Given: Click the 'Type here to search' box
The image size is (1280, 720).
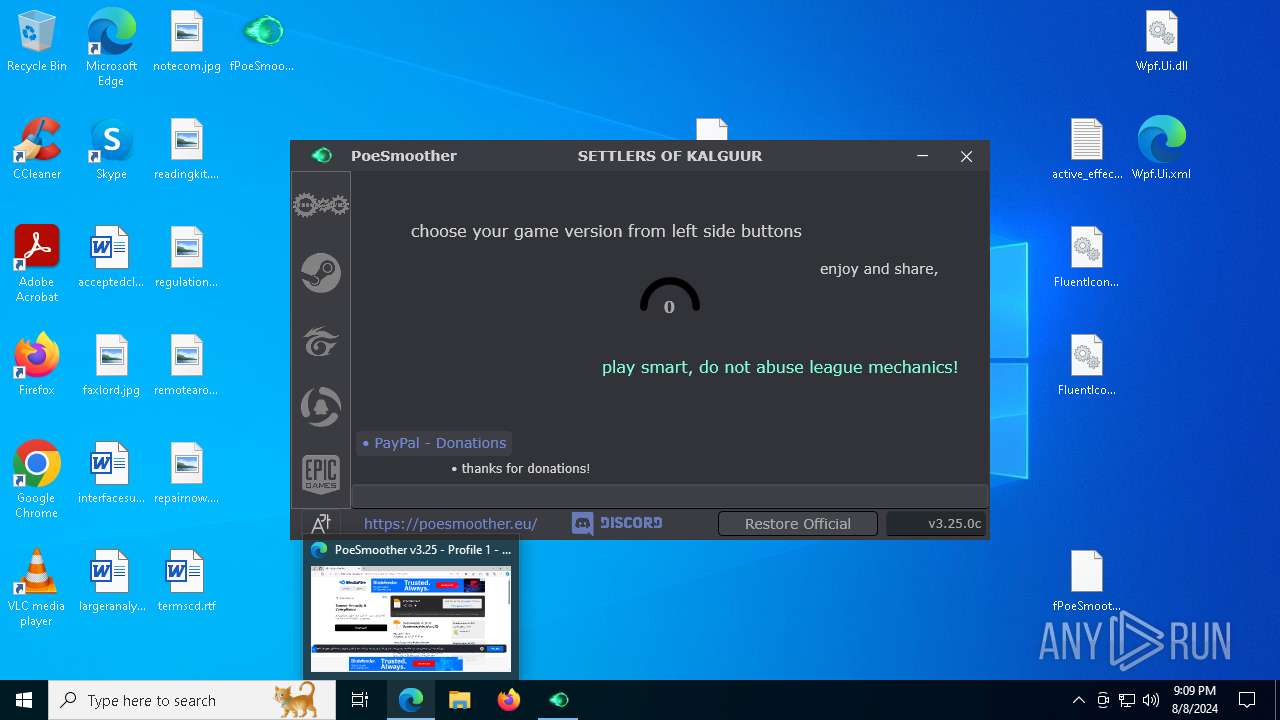Looking at the screenshot, I should [x=192, y=700].
